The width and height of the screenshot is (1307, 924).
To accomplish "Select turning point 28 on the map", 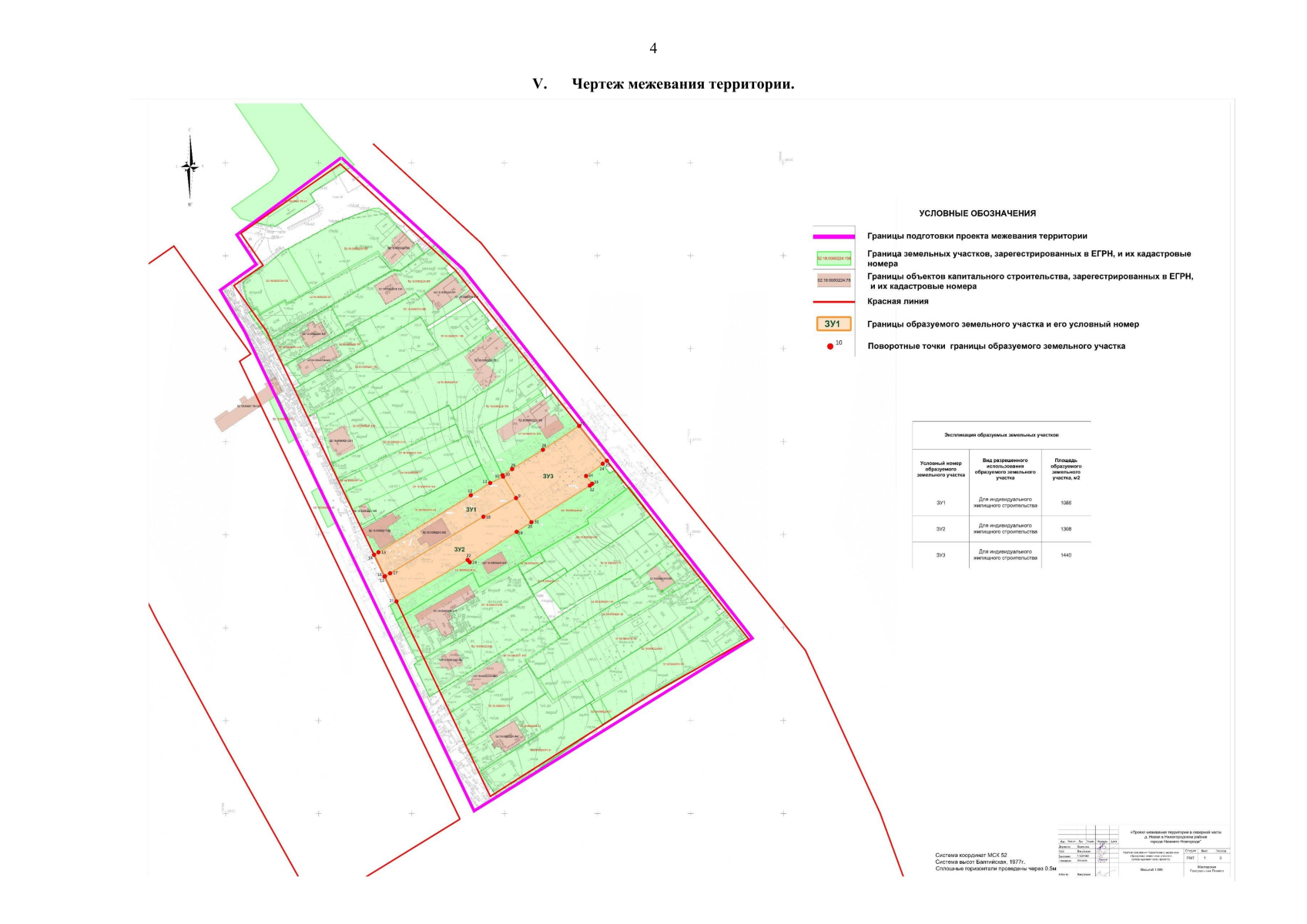I will pos(543,450).
